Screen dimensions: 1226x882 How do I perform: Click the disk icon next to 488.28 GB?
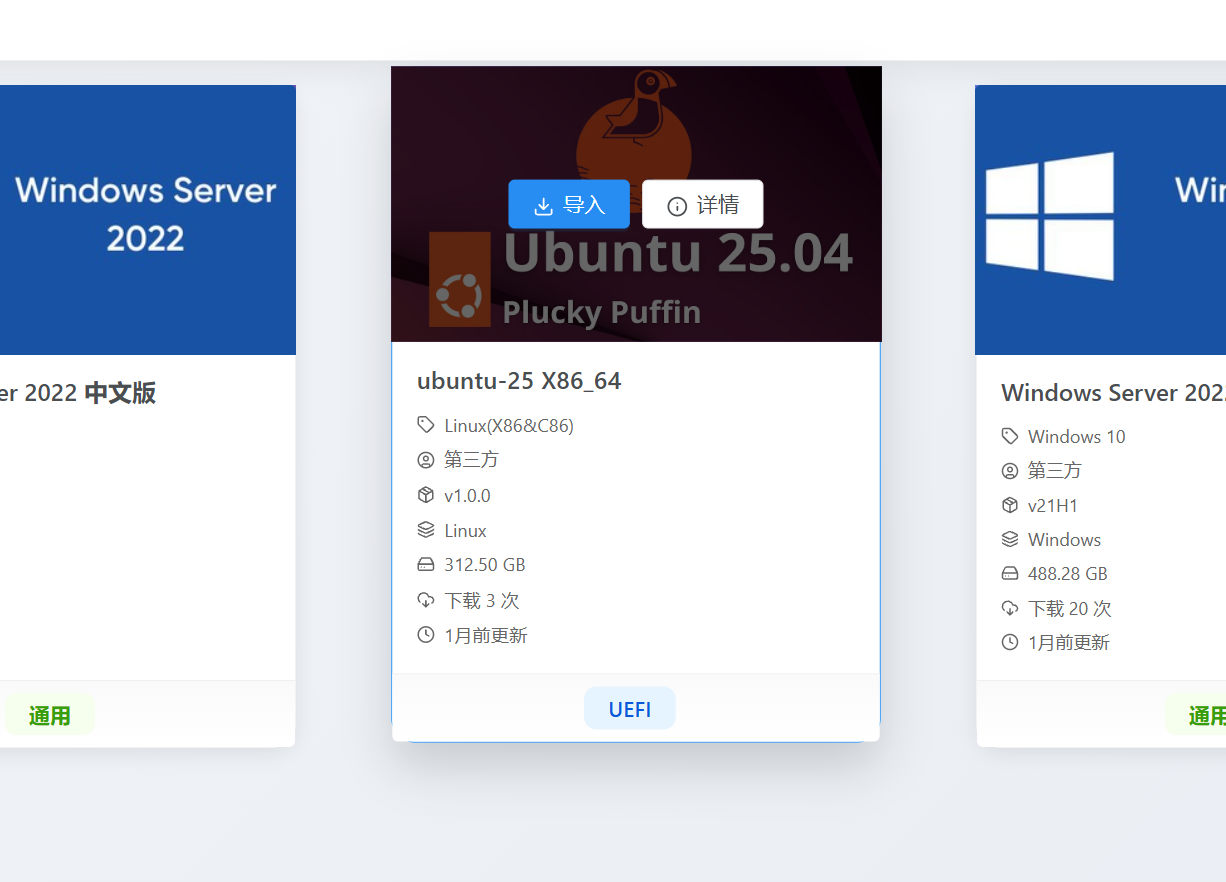(1010, 574)
